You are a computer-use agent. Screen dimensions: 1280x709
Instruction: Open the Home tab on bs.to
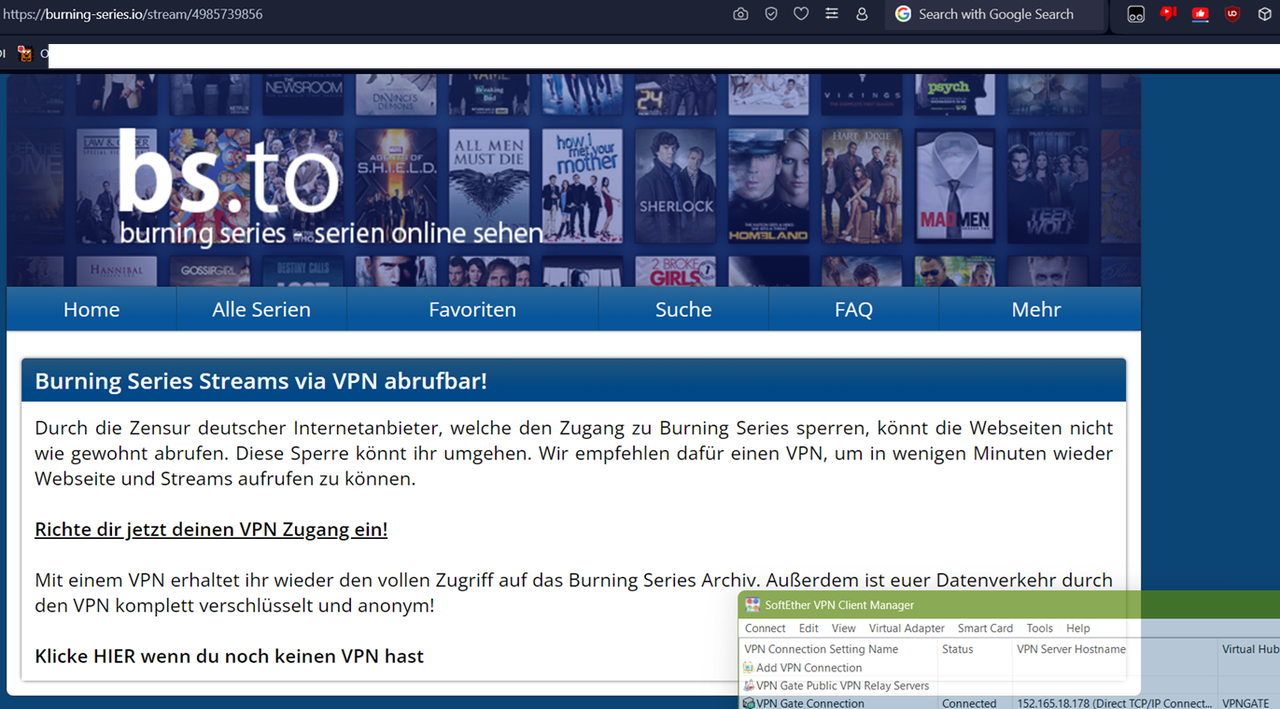pyautogui.click(x=91, y=310)
